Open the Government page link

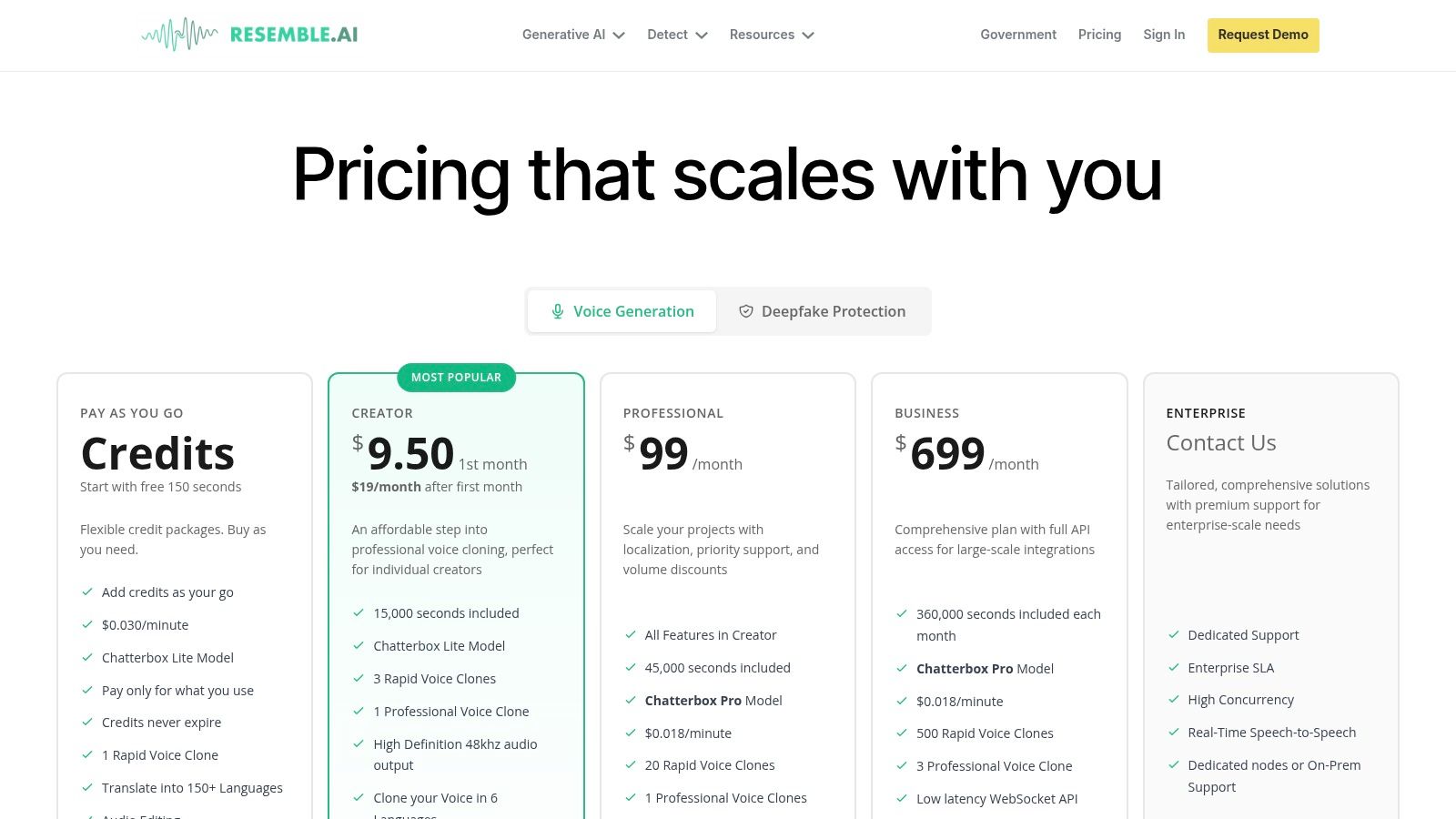pyautogui.click(x=1018, y=35)
